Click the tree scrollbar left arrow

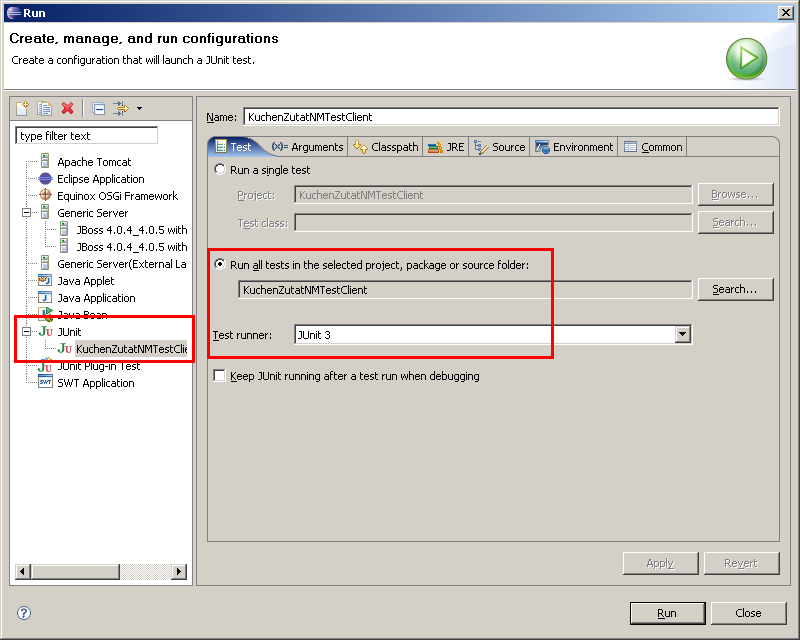(x=22, y=571)
